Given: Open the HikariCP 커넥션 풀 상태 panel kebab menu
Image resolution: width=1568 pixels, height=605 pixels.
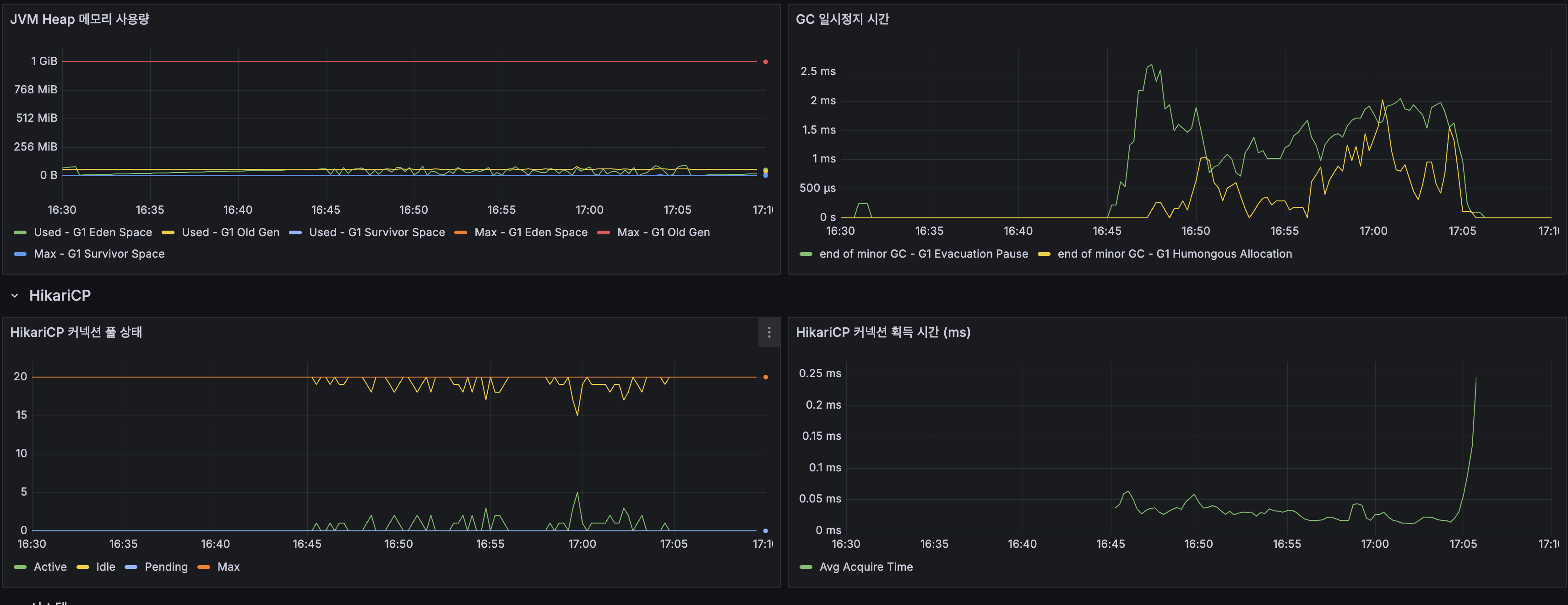Looking at the screenshot, I should (x=769, y=333).
